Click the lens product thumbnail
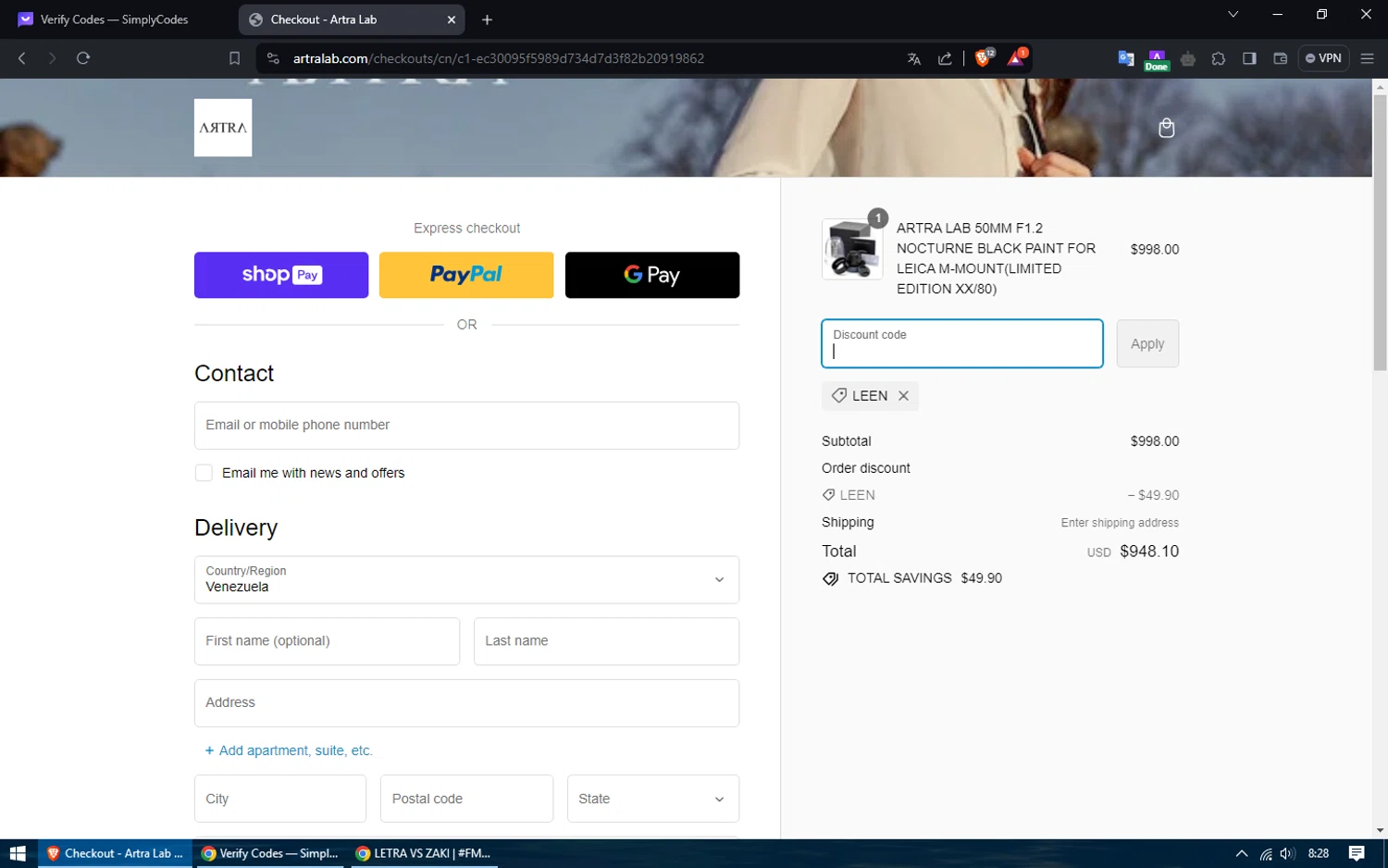The width and height of the screenshot is (1388, 868). point(852,249)
